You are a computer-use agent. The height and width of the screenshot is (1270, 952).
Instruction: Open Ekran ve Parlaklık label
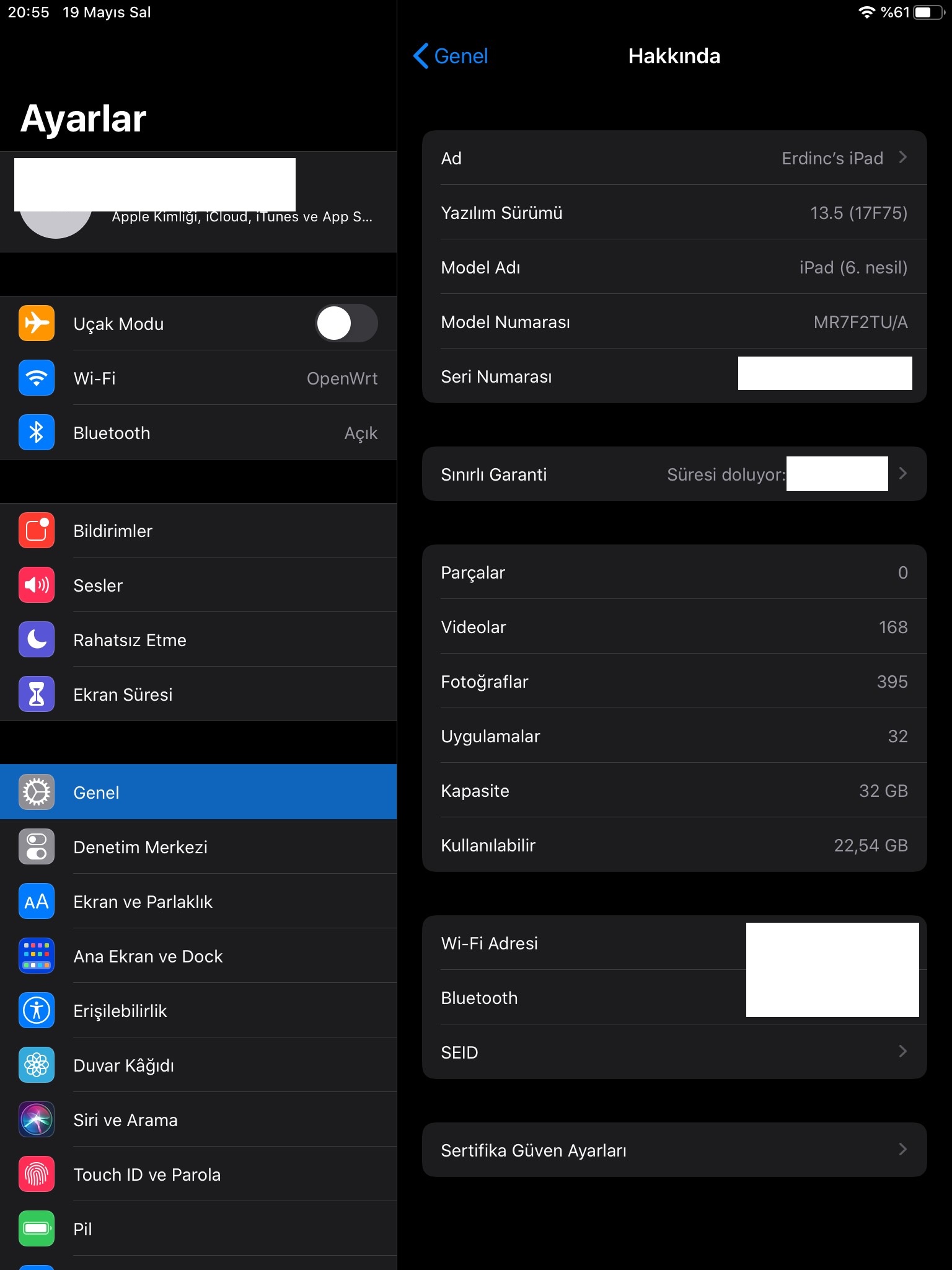pyautogui.click(x=143, y=902)
